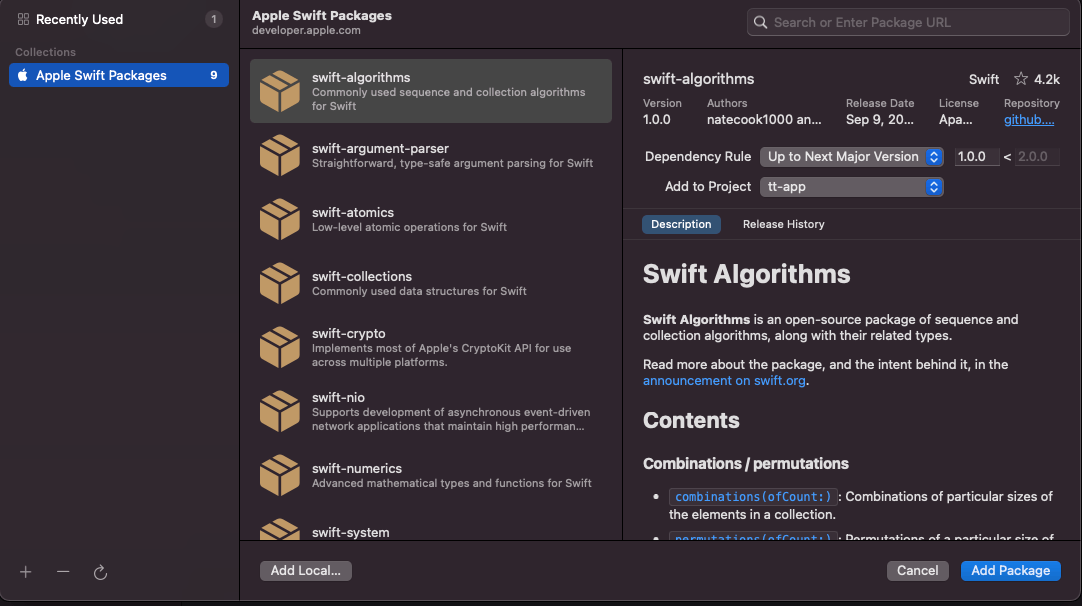Click the plus icon to add collection
The height and width of the screenshot is (606, 1082).
pyautogui.click(x=26, y=572)
